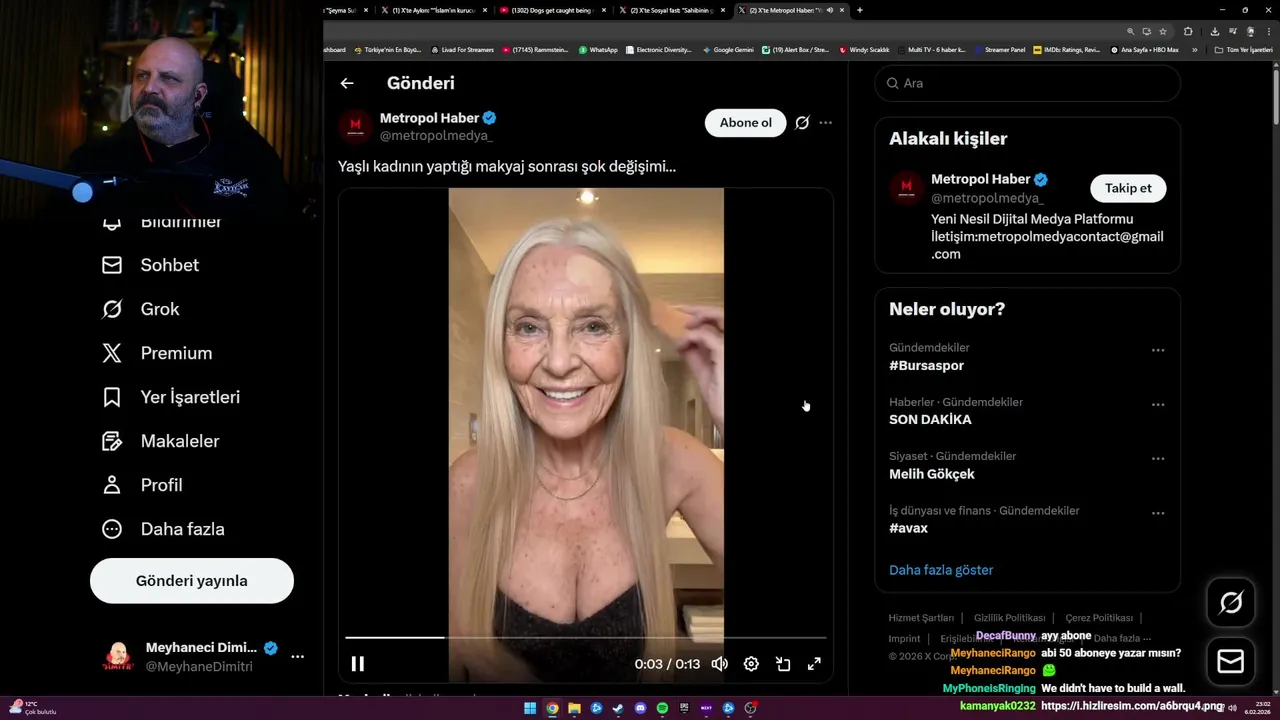The image size is (1280, 720).
Task: Open Yer İşaretleri in sidebar
Action: tap(170, 397)
